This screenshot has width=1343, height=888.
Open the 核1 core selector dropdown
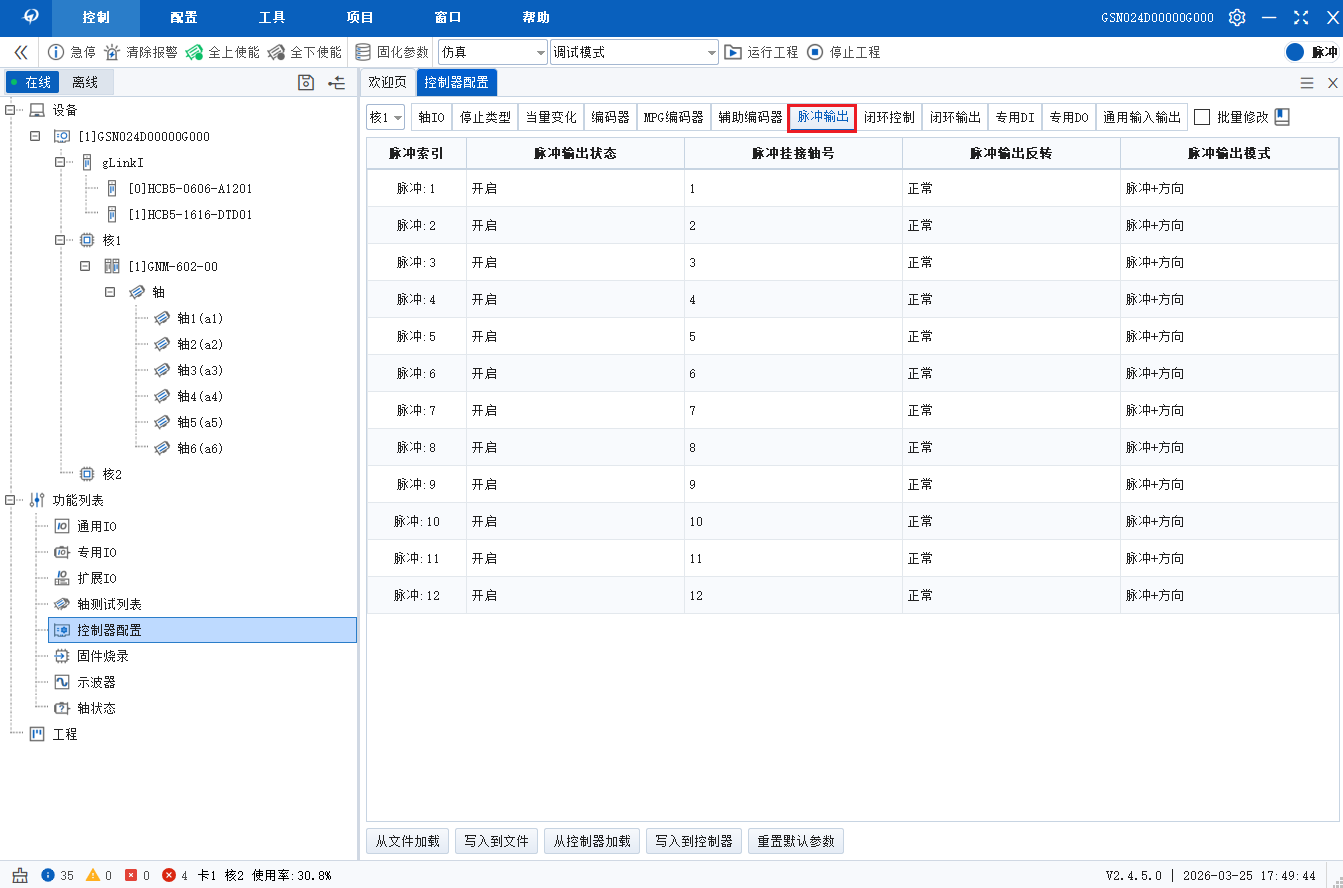(385, 116)
